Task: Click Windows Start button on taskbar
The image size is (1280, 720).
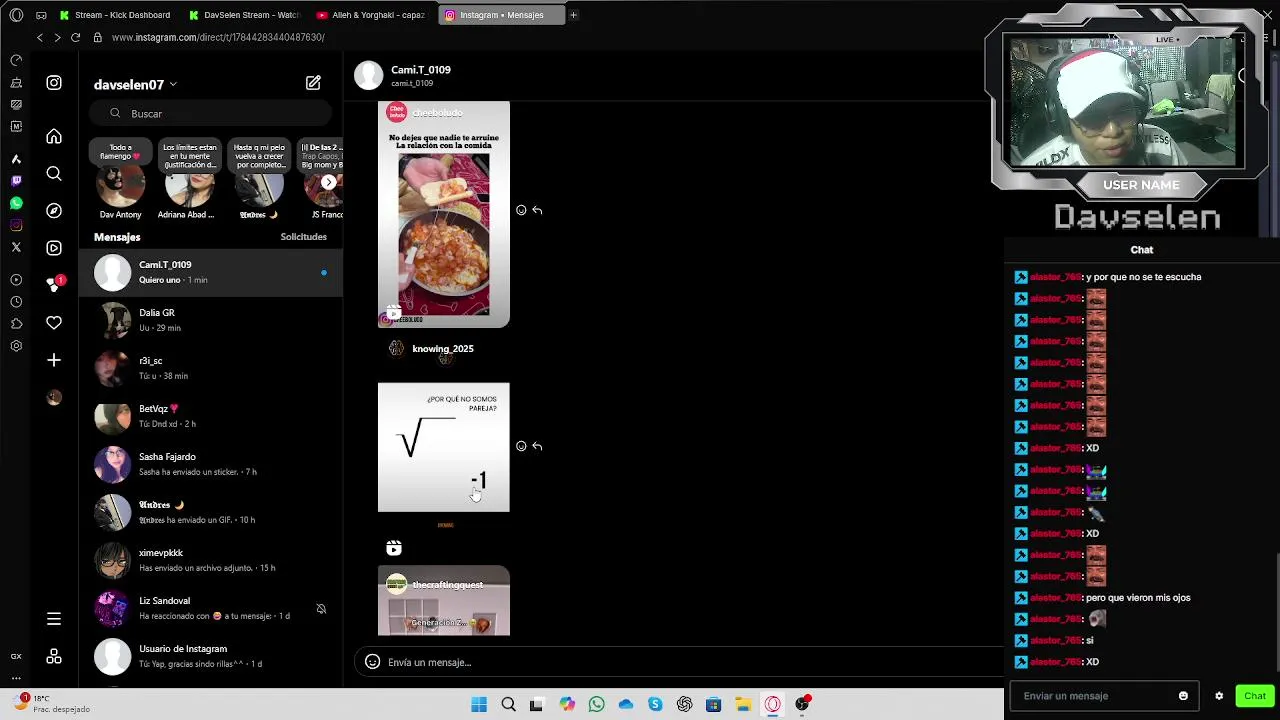Action: 479,705
